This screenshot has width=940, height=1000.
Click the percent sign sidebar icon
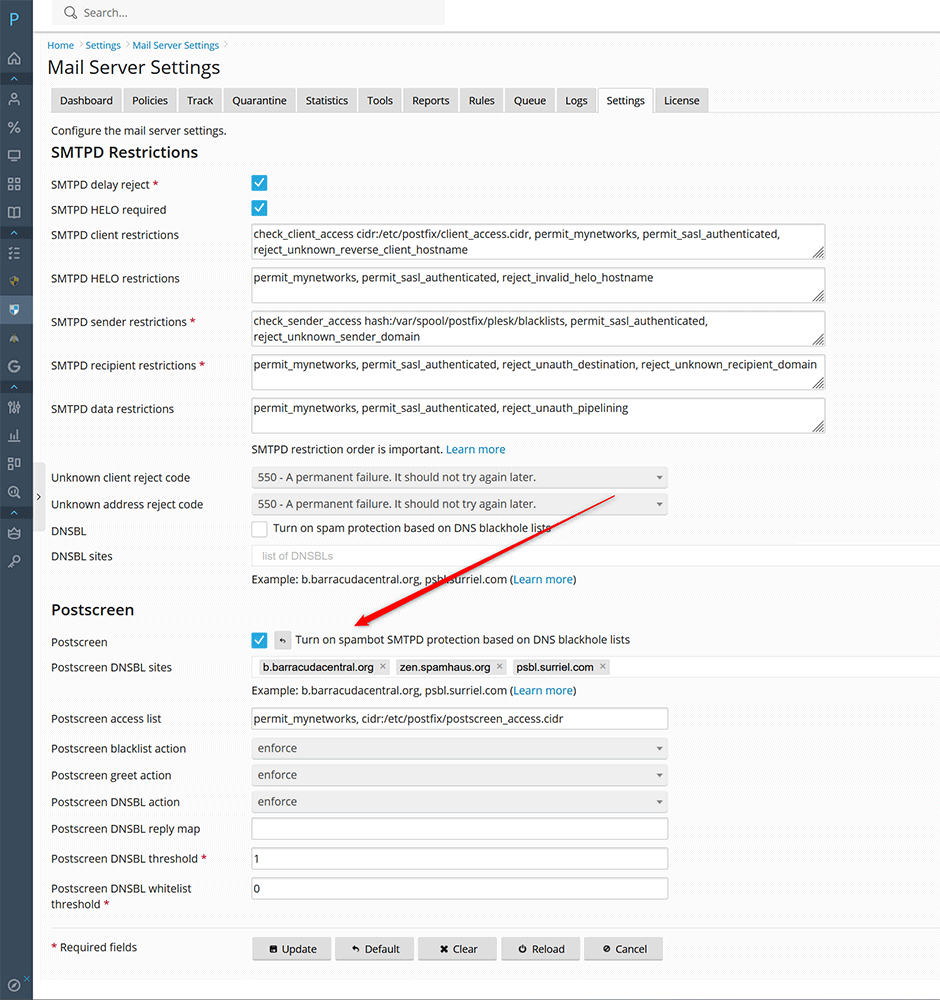click(14, 128)
